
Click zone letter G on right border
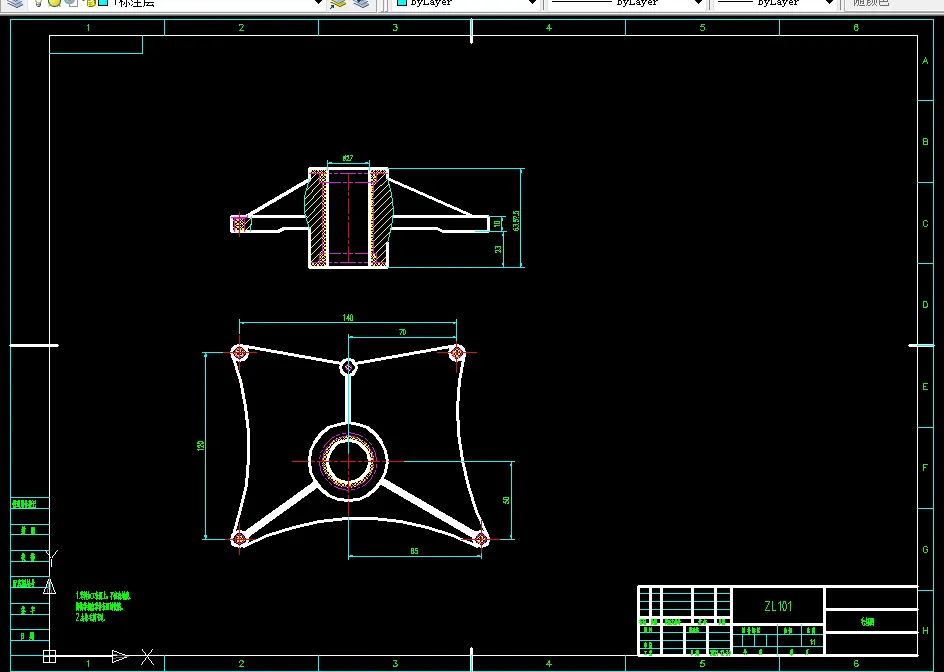925,549
